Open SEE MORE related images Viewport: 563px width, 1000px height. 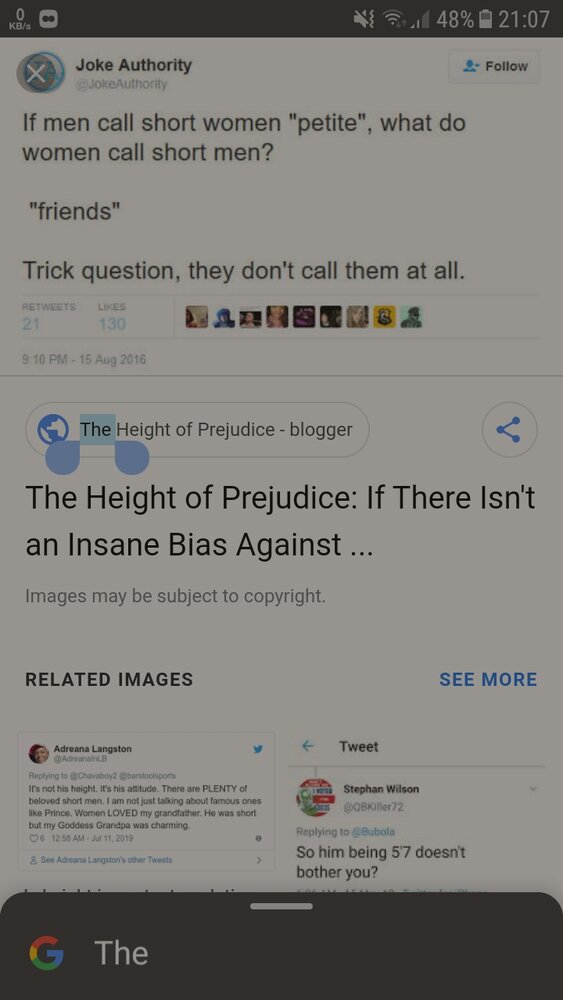(x=488, y=679)
